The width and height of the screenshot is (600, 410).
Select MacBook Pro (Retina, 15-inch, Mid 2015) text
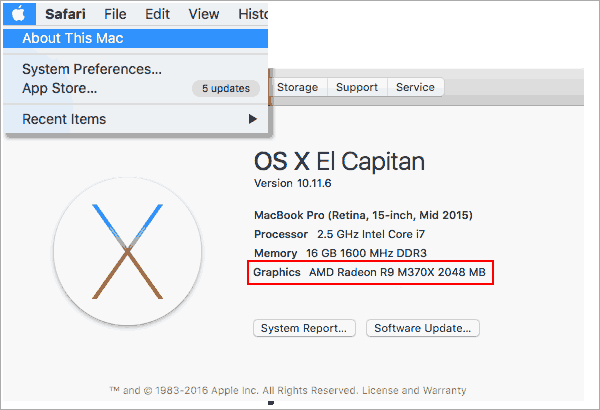(x=363, y=215)
